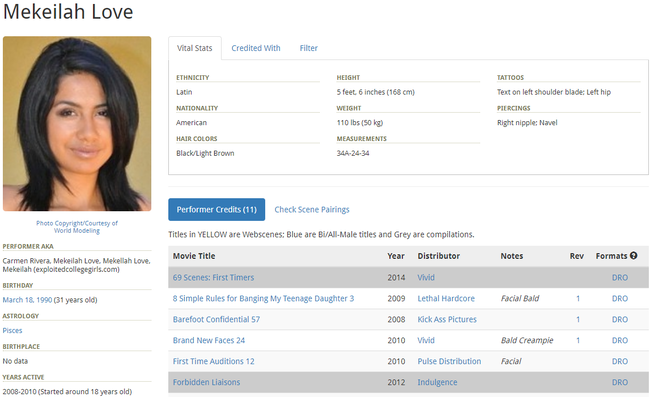This screenshot has height=397, width=650.
Task: Select the height value 5 feet, 6 inches
Action: [376, 92]
